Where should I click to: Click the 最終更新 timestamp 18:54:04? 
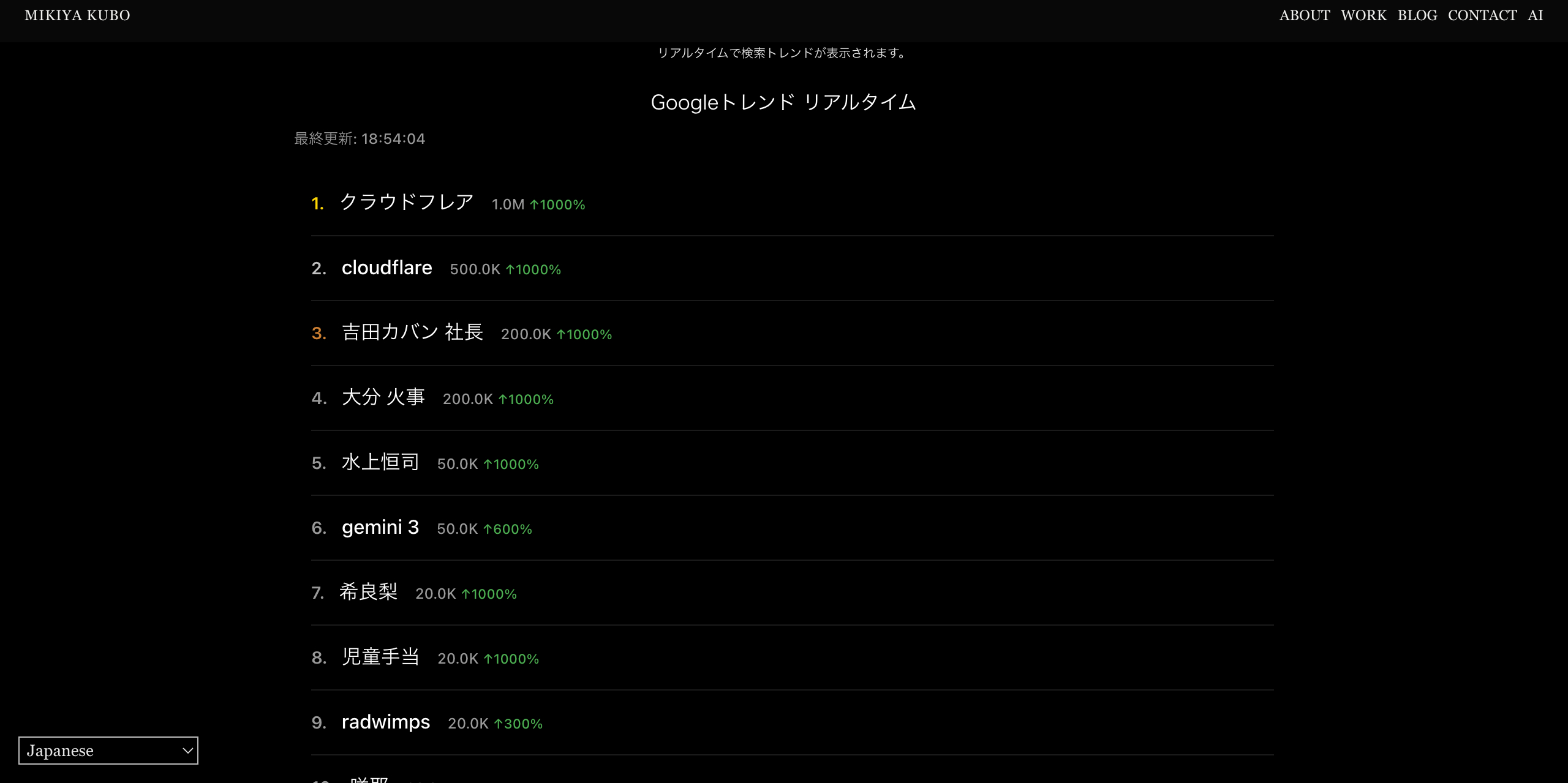360,139
